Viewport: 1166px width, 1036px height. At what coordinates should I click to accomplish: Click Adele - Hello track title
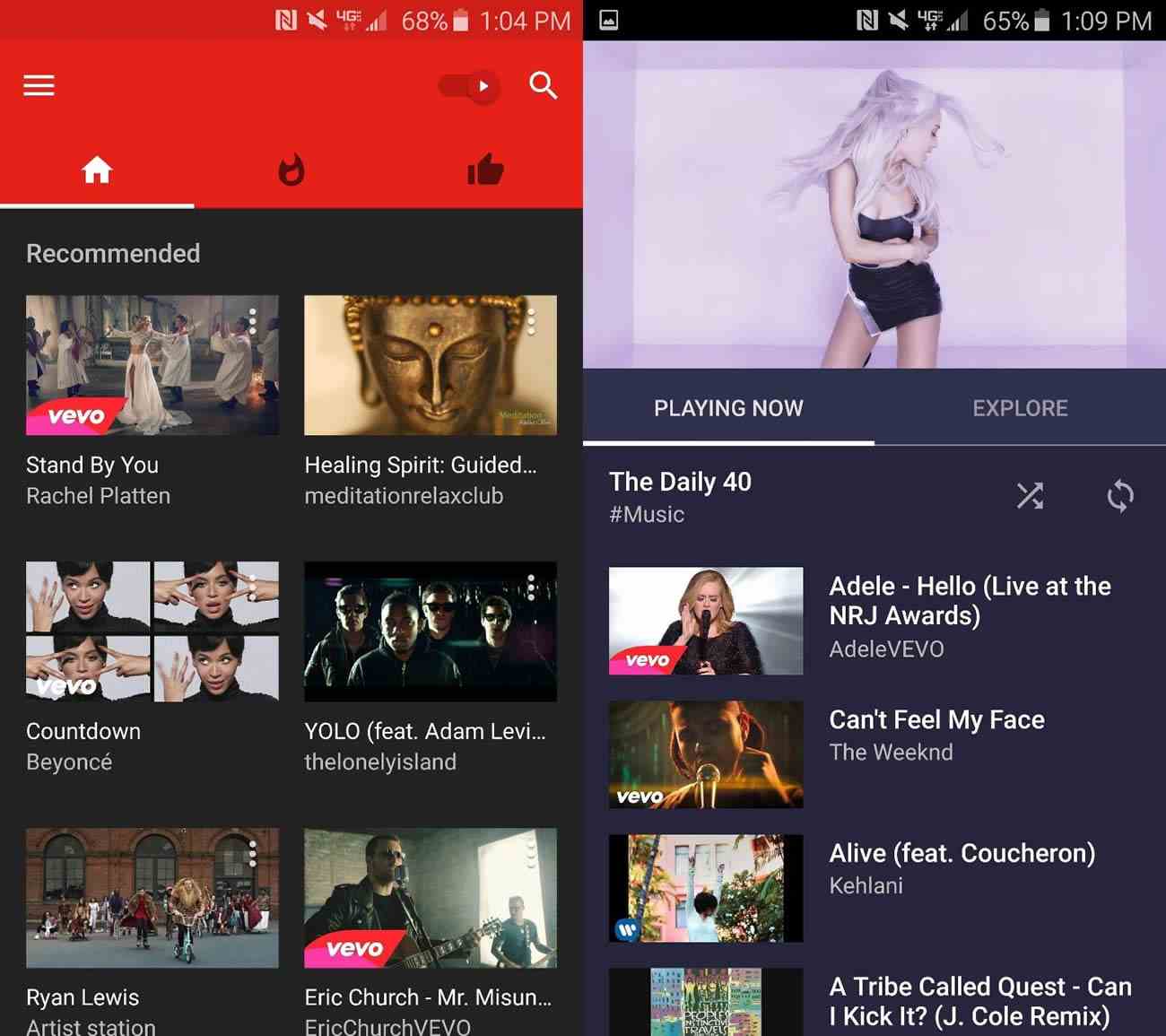coord(970,601)
